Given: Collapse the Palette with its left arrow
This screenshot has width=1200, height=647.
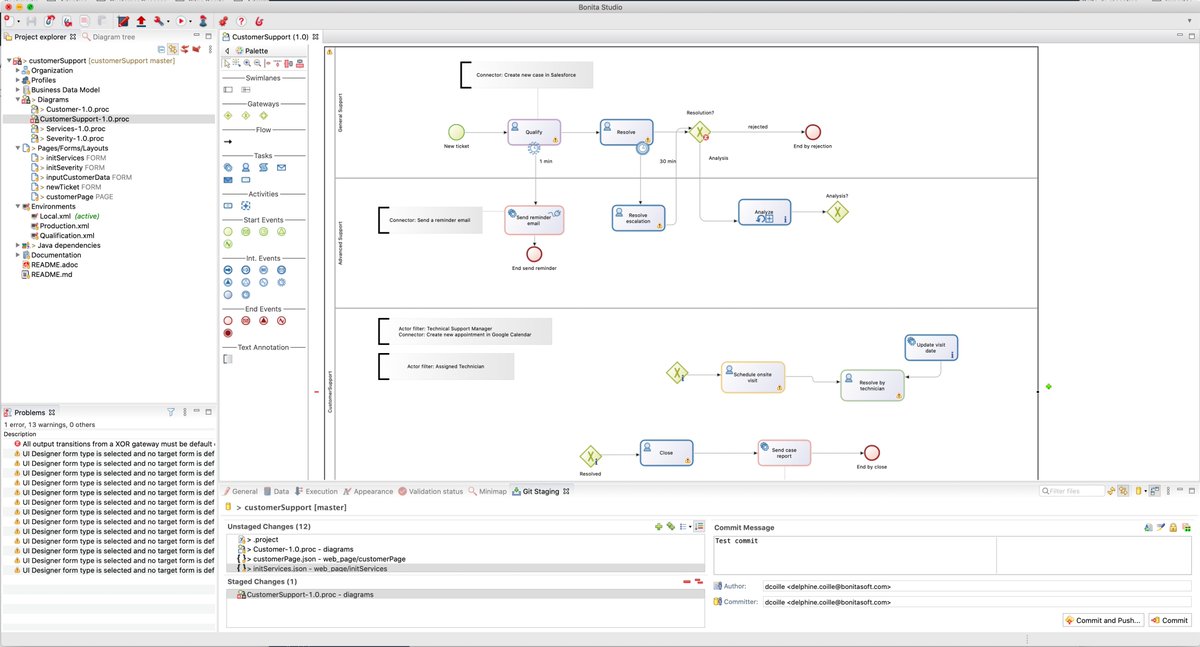Looking at the screenshot, I should 227,50.
